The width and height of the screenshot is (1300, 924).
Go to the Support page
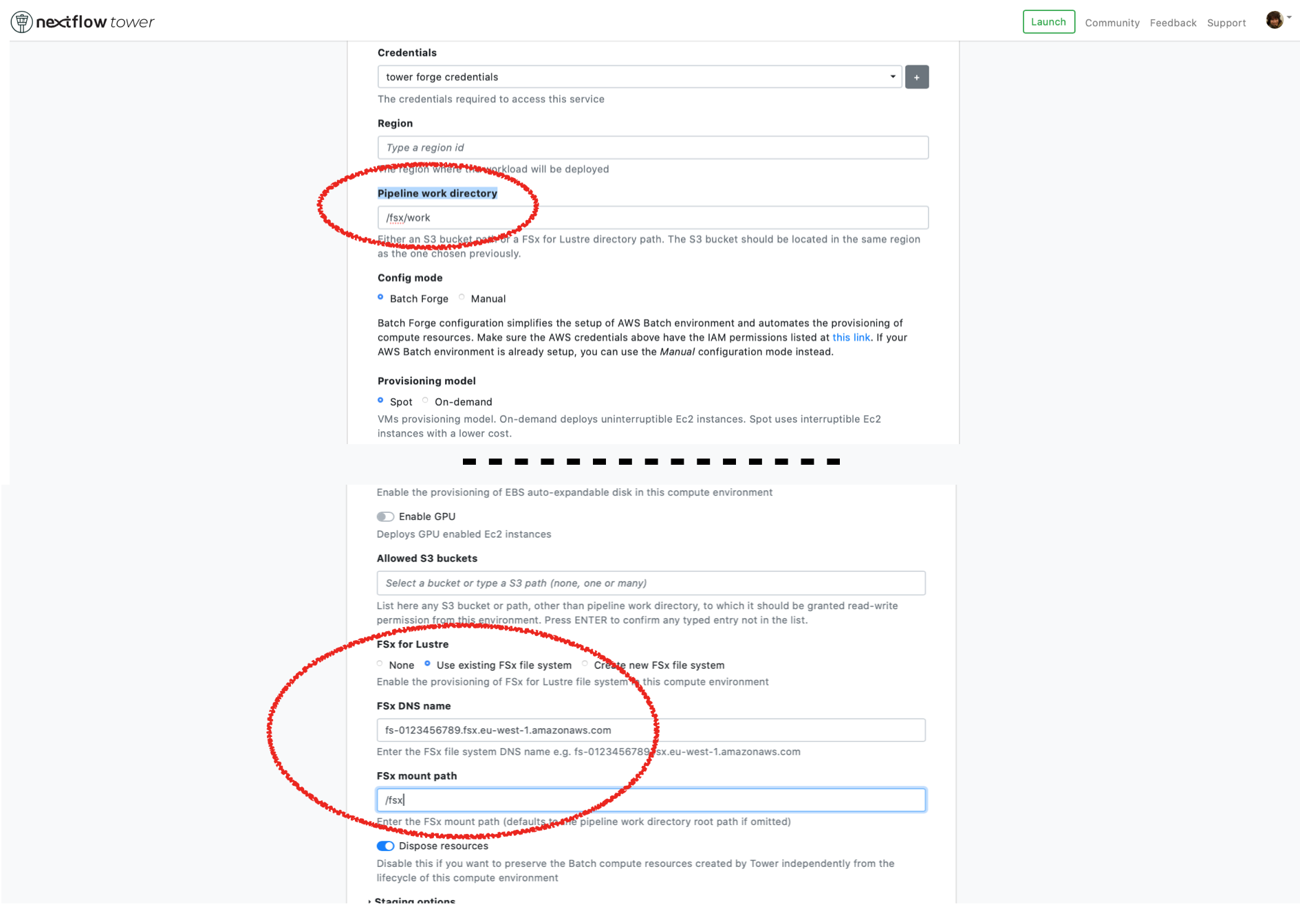click(x=1226, y=23)
